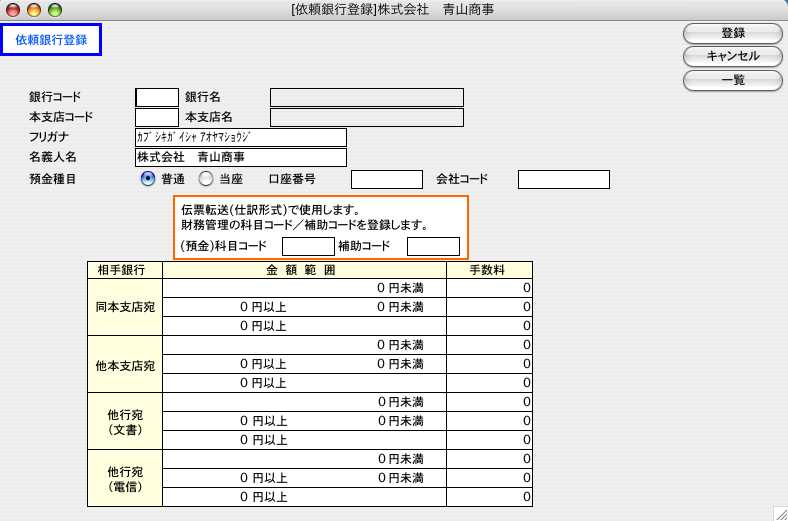The image size is (788, 521).
Task: Select the 普通 deposit type radio button
Action: coord(148,179)
